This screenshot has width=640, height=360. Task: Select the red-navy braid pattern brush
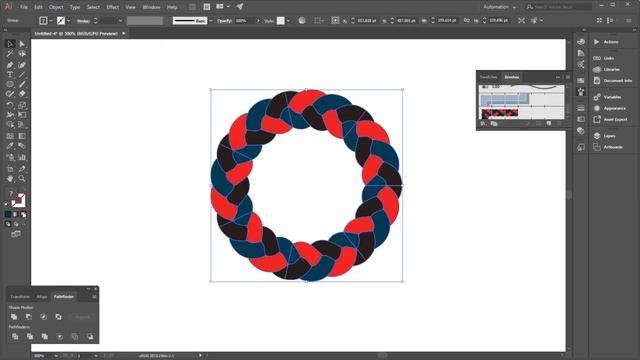[x=500, y=113]
